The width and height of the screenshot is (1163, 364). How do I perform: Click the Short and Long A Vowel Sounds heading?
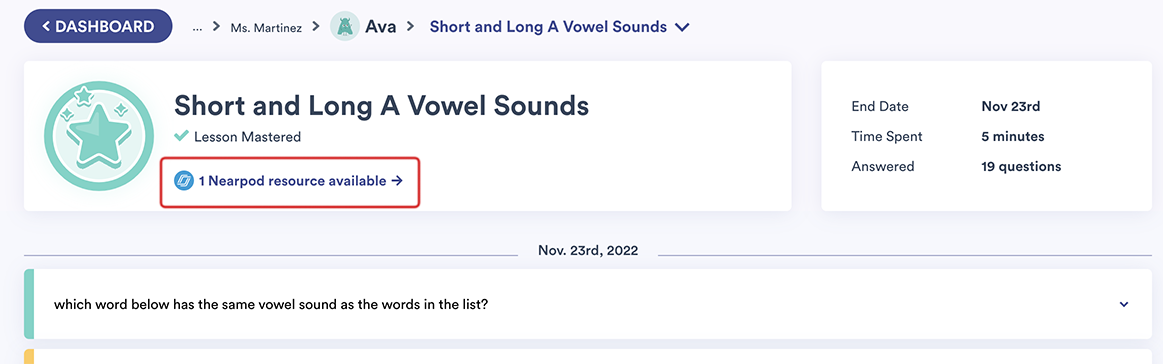[381, 106]
